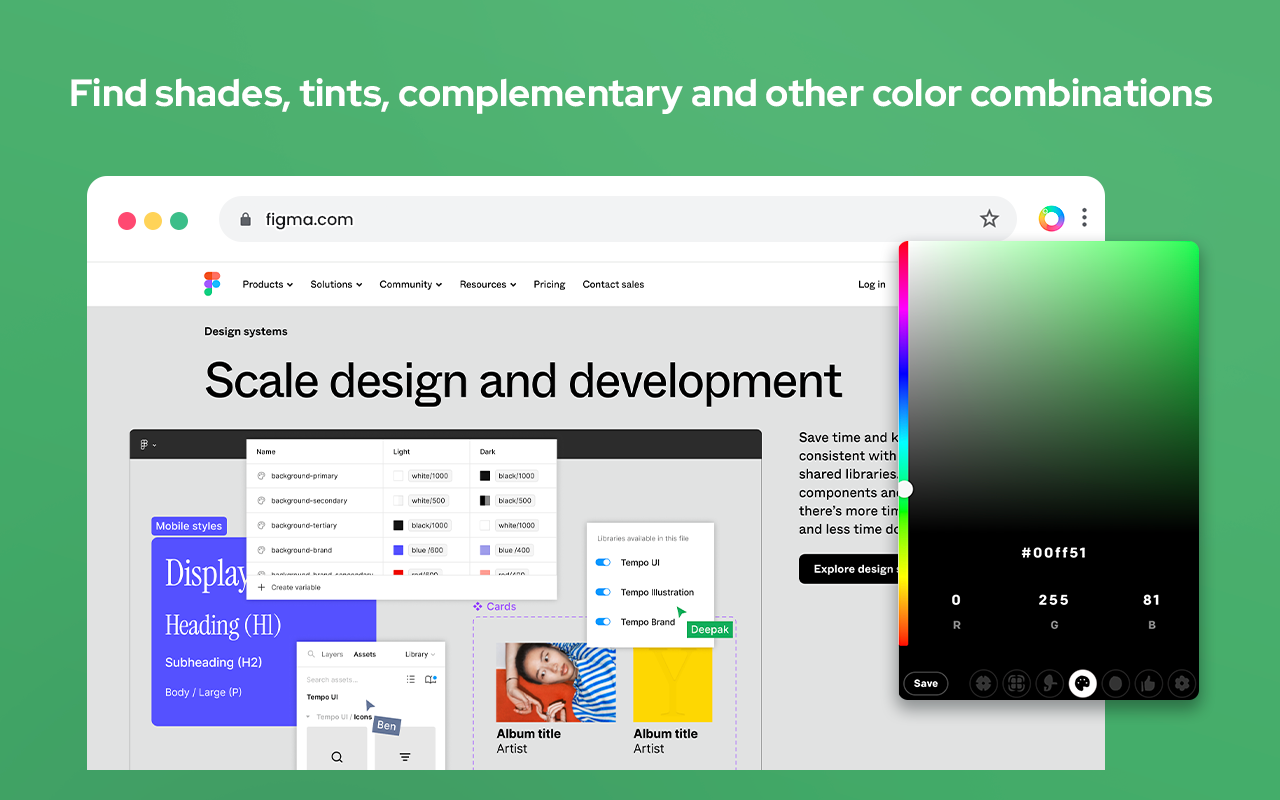
Task: Expand the Products dropdown menu
Action: pos(268,285)
